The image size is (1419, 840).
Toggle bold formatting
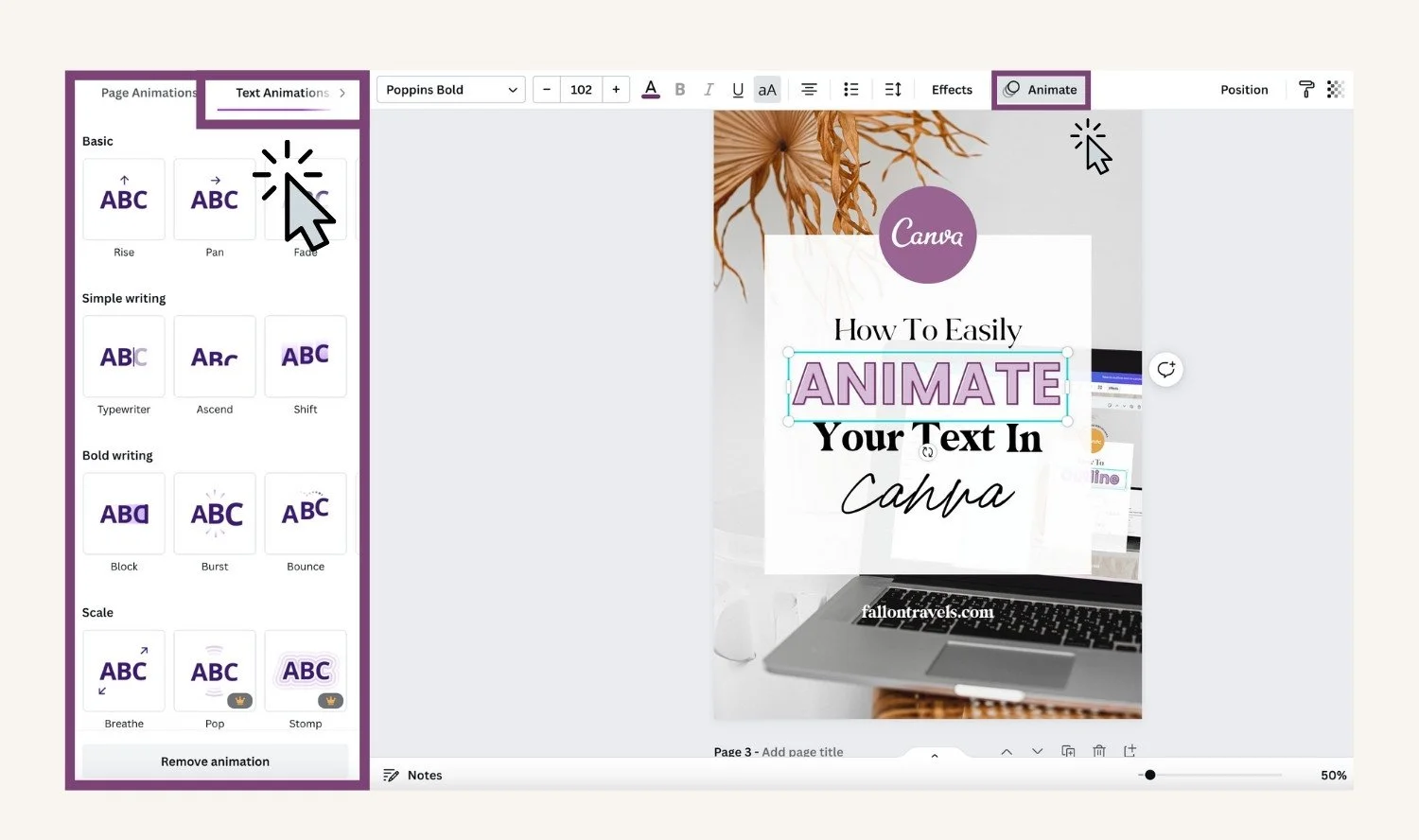[x=679, y=90]
